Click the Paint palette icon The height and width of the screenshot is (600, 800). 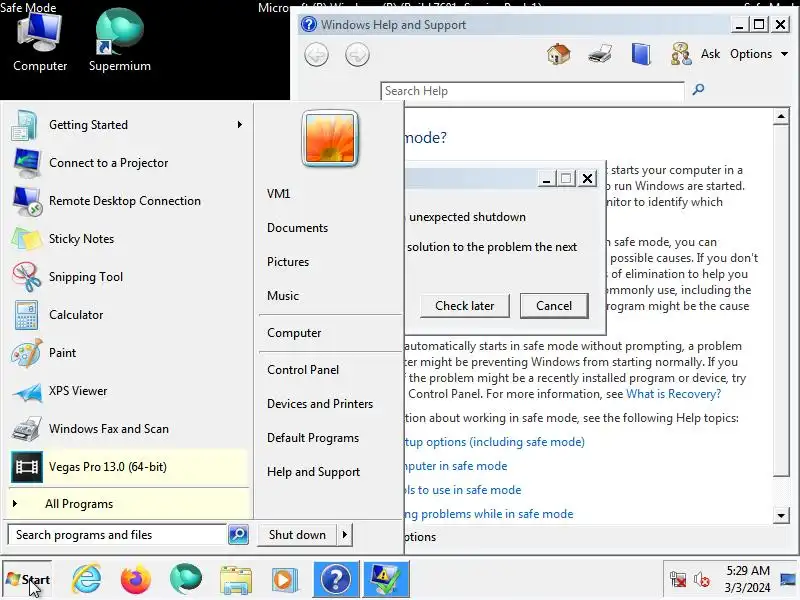coord(26,353)
